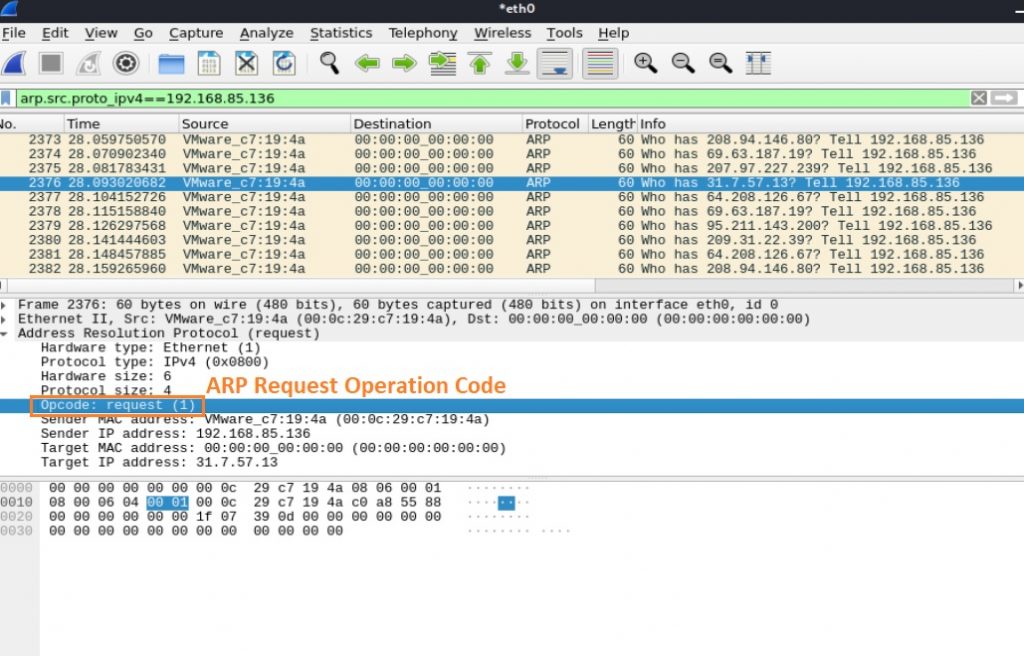Open the Tools menu

564,33
